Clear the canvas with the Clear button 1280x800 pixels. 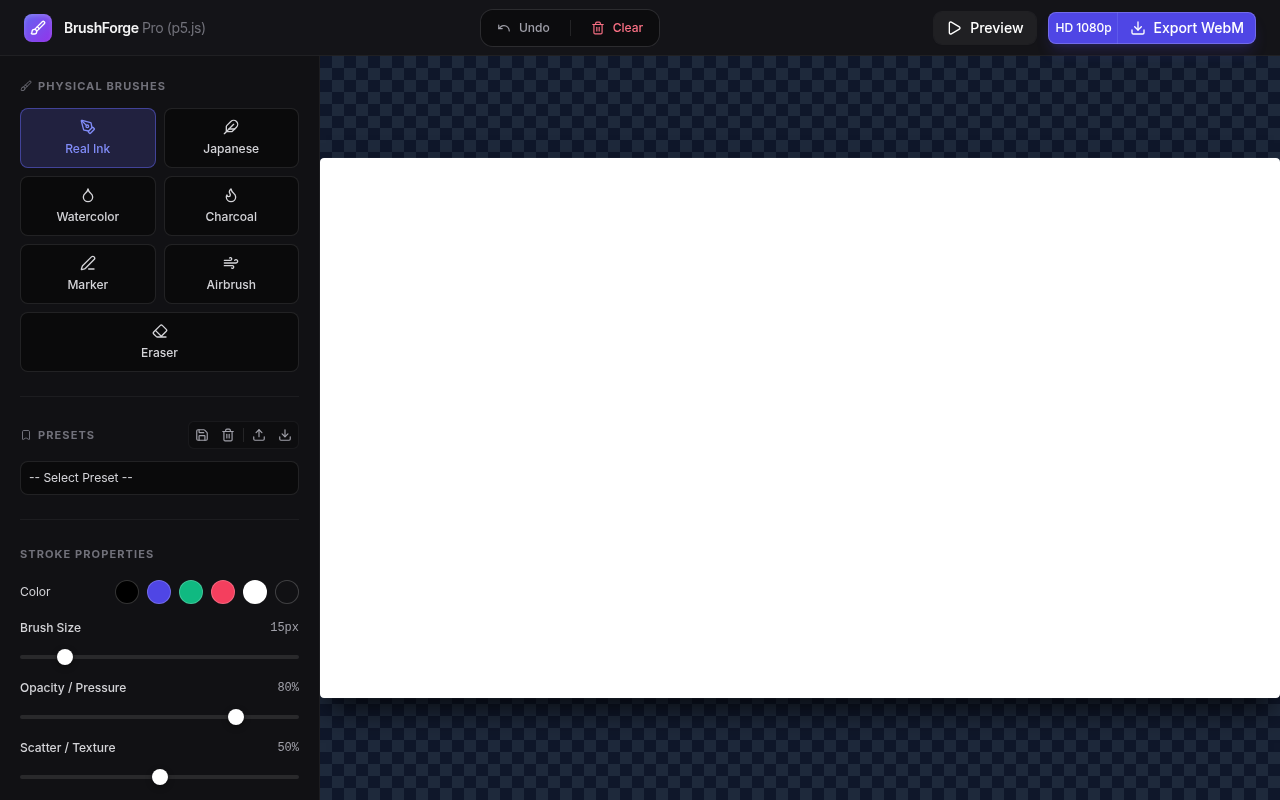[x=617, y=28]
